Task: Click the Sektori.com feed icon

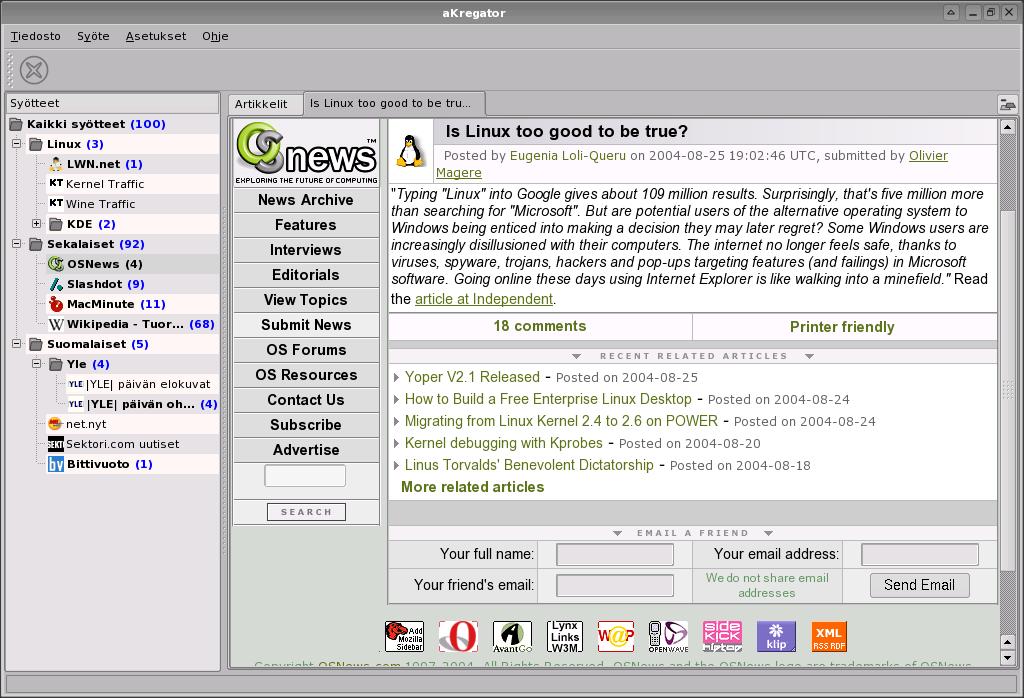Action: tap(56, 444)
